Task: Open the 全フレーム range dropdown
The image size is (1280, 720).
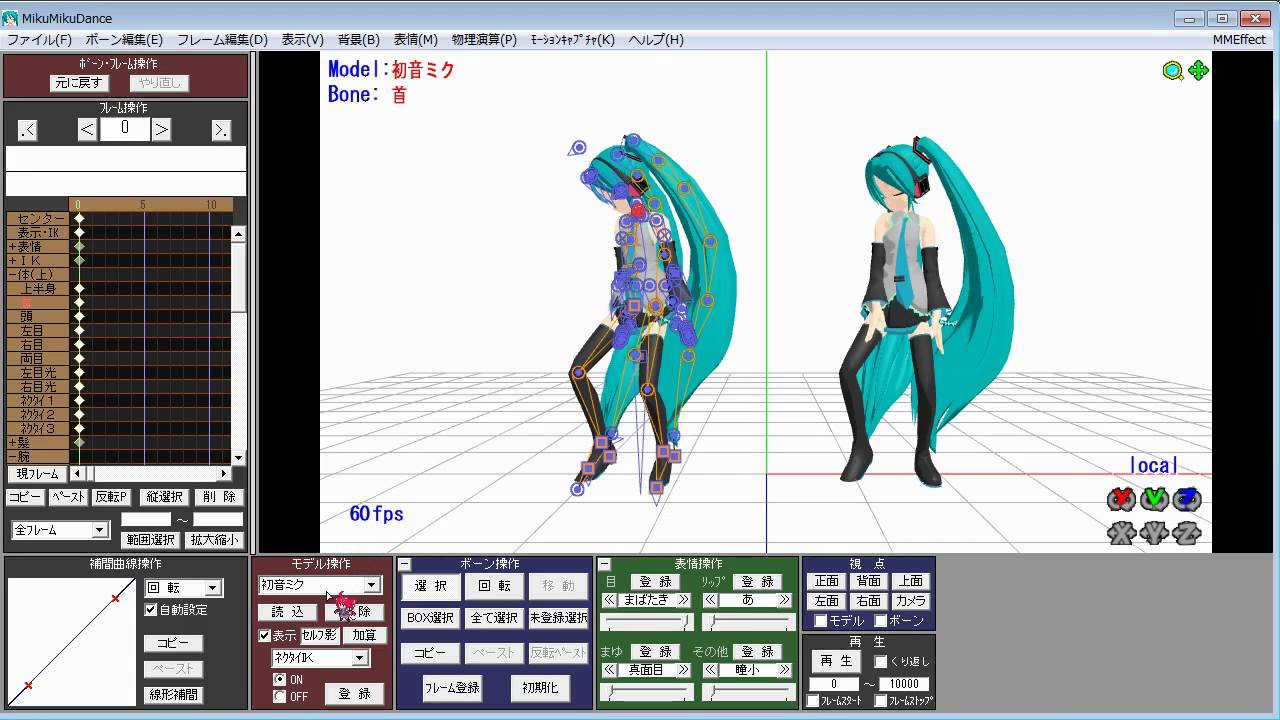Action: [99, 530]
